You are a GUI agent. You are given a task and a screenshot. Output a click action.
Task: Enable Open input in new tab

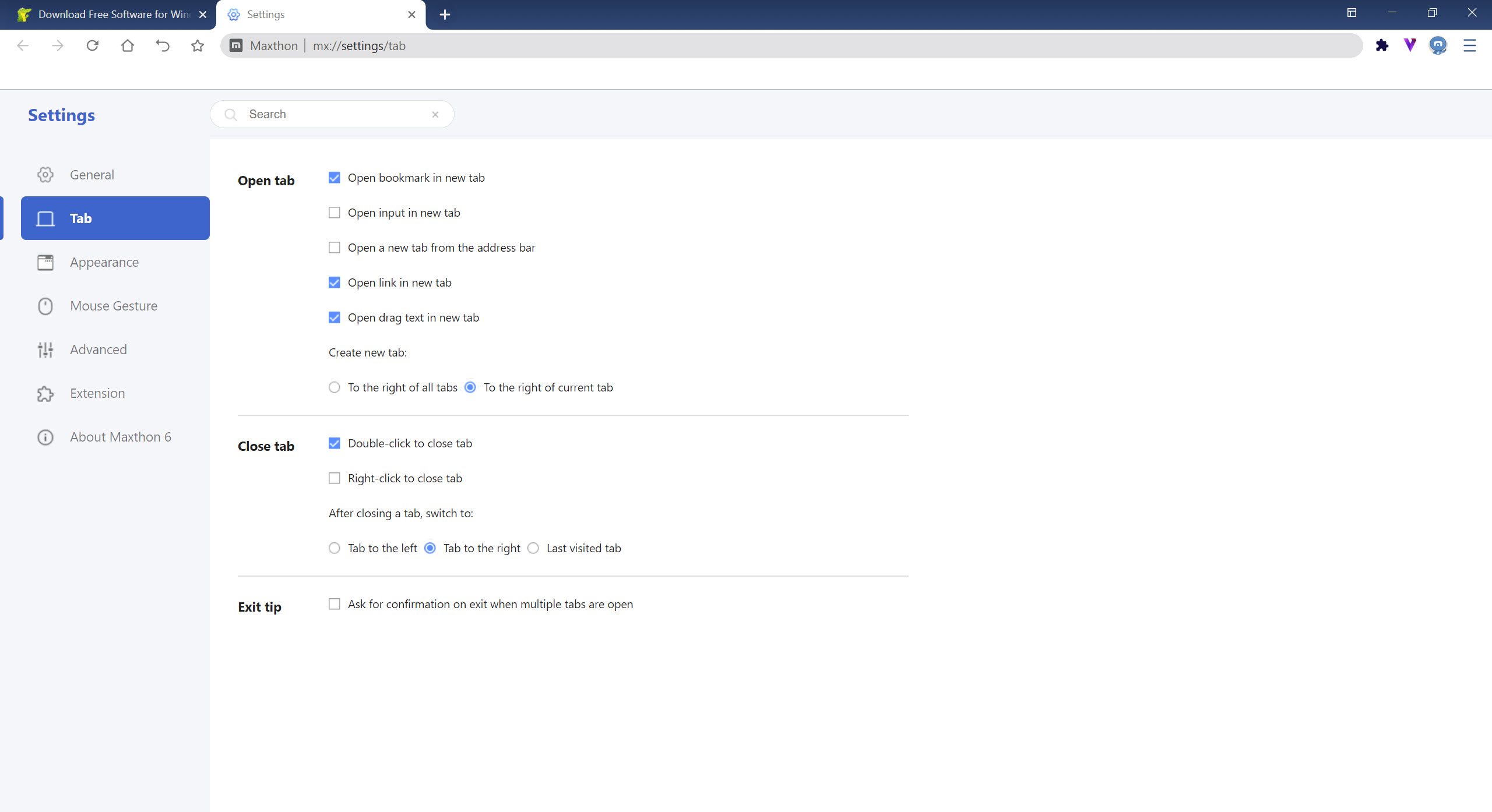click(334, 213)
